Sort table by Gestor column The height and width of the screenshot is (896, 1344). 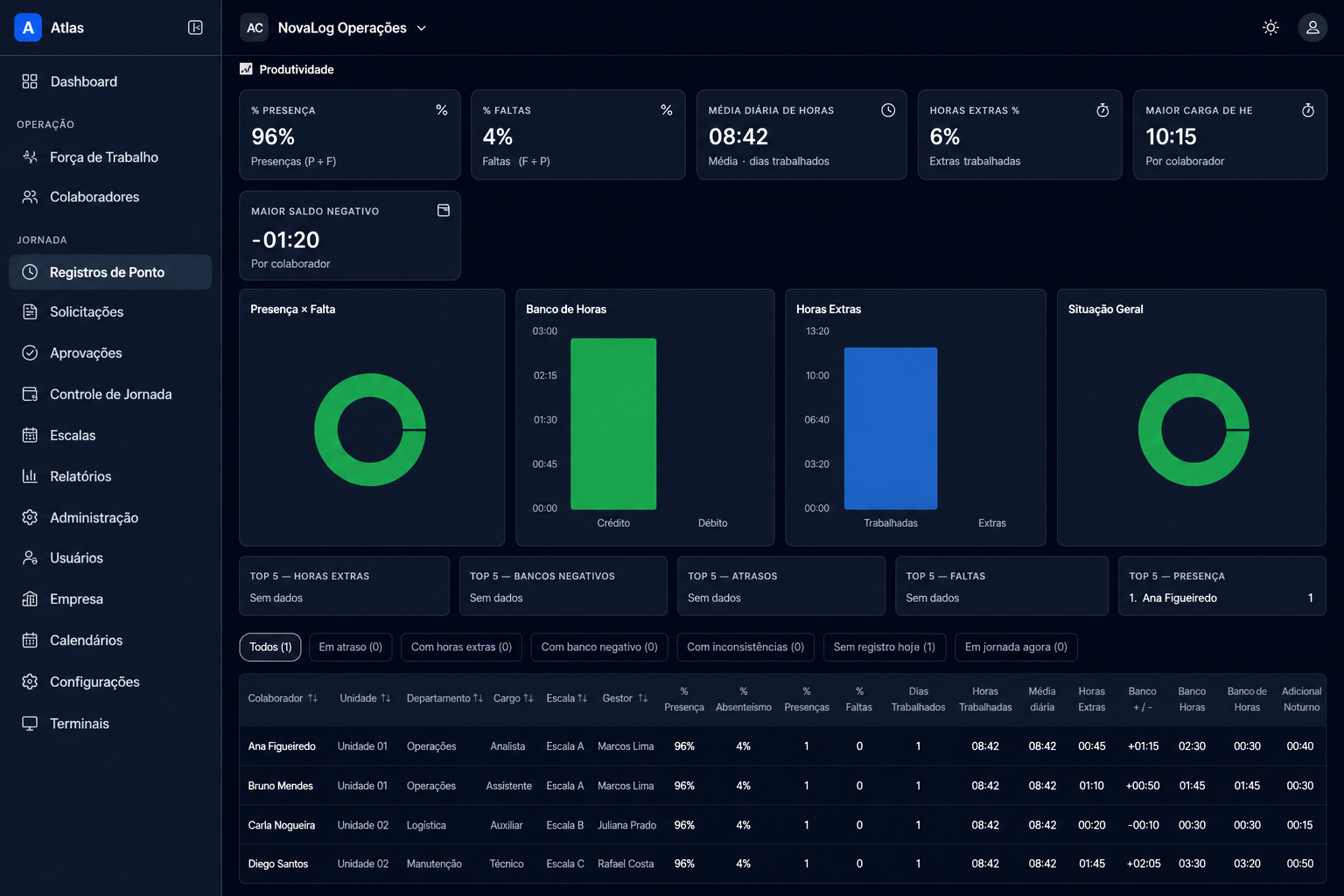(625, 698)
